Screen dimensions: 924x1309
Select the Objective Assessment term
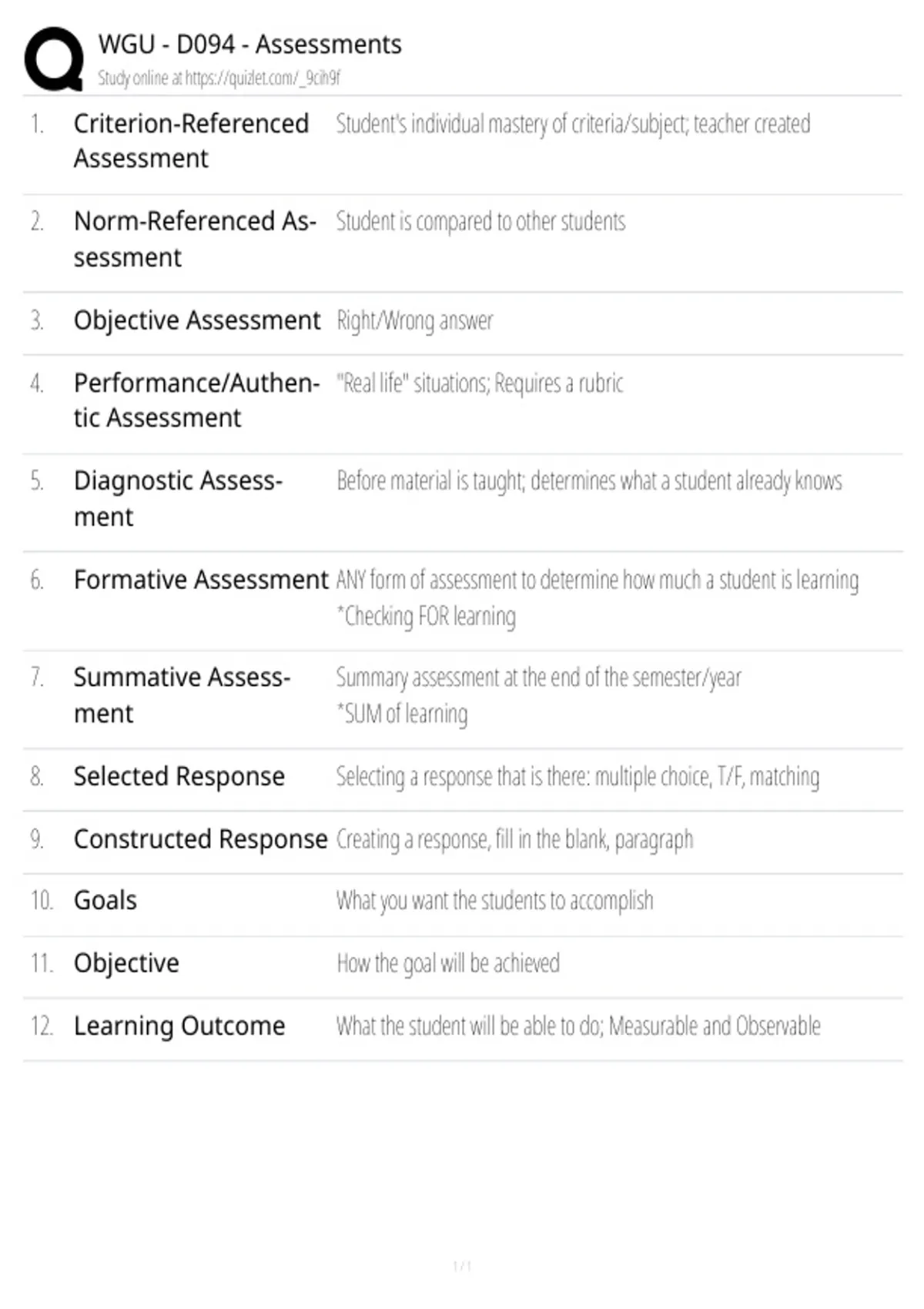click(196, 320)
